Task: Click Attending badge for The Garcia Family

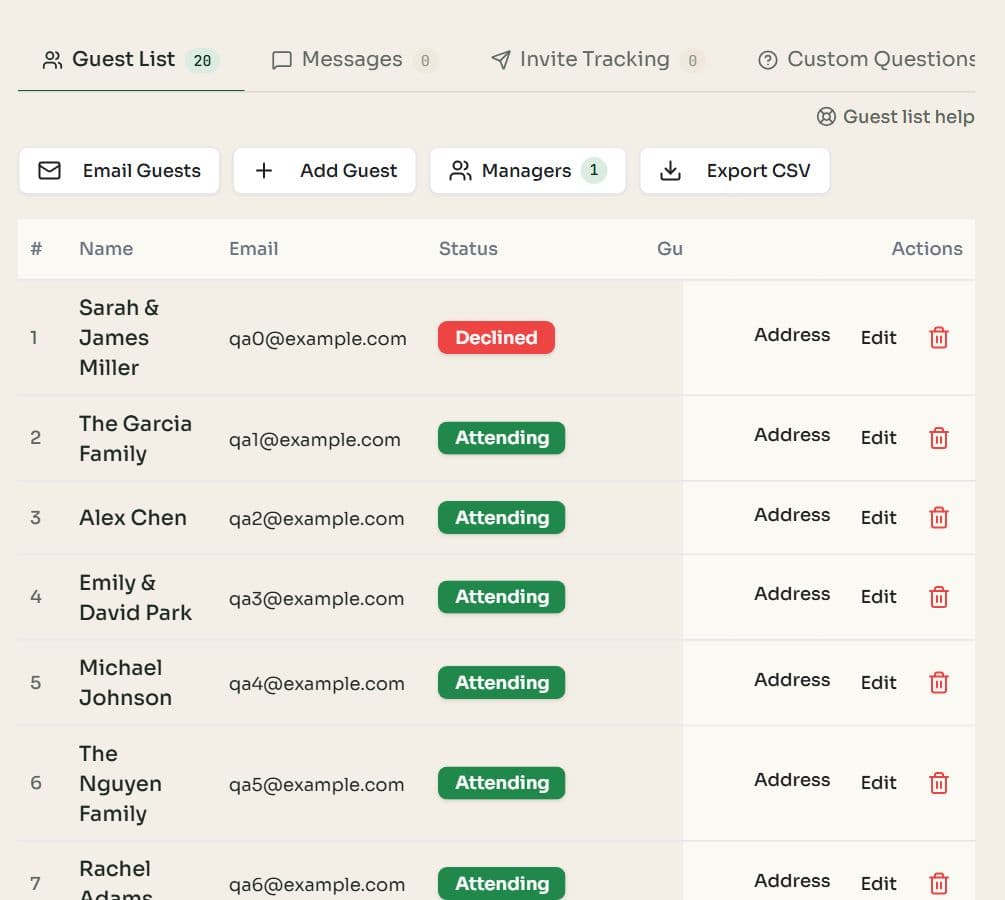Action: pos(501,438)
